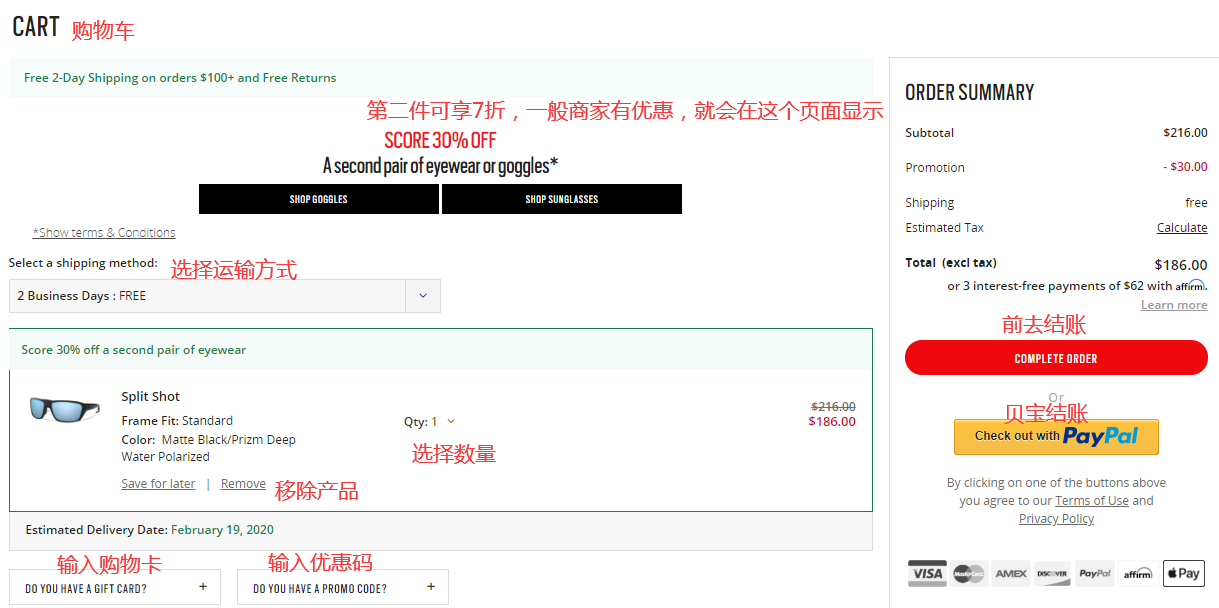Expand the gift card entry section

point(115,588)
